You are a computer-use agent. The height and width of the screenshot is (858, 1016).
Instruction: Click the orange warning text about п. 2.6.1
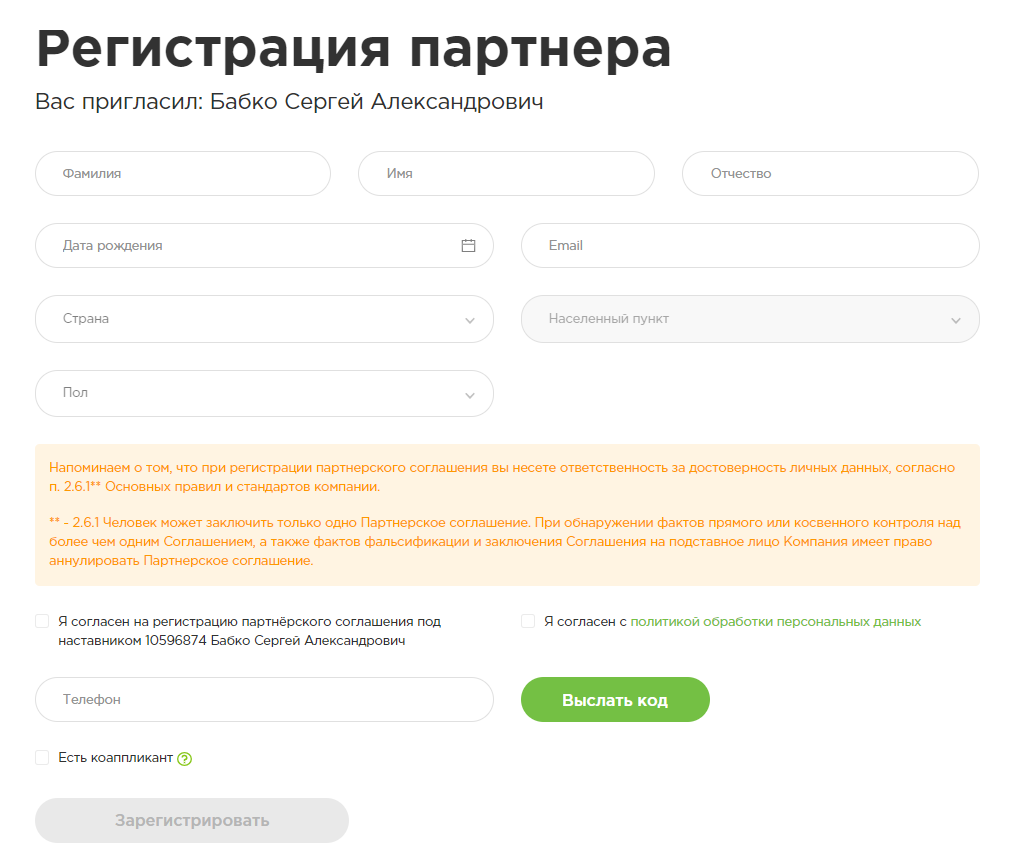pos(507,515)
